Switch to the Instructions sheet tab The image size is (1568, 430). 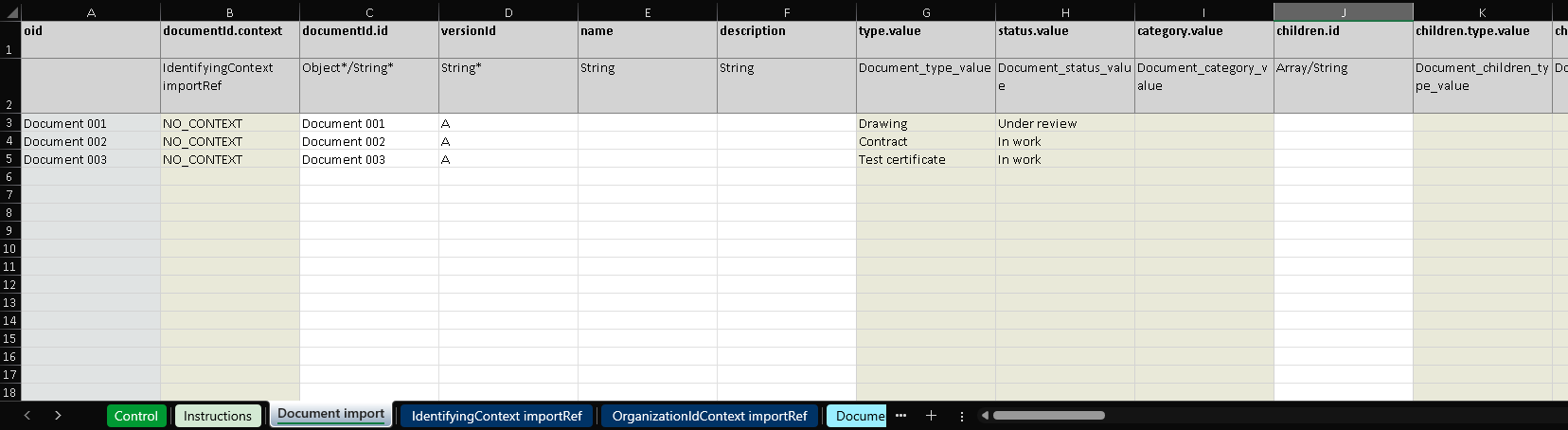tap(217, 416)
